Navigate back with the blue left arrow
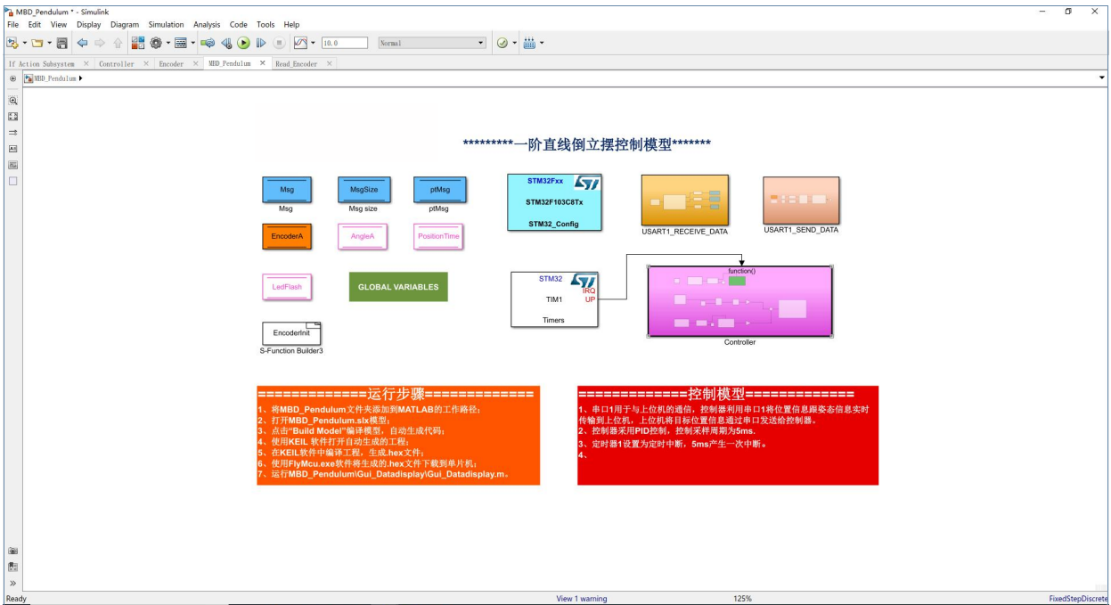This screenshot has width=1111, height=605. [x=82, y=43]
